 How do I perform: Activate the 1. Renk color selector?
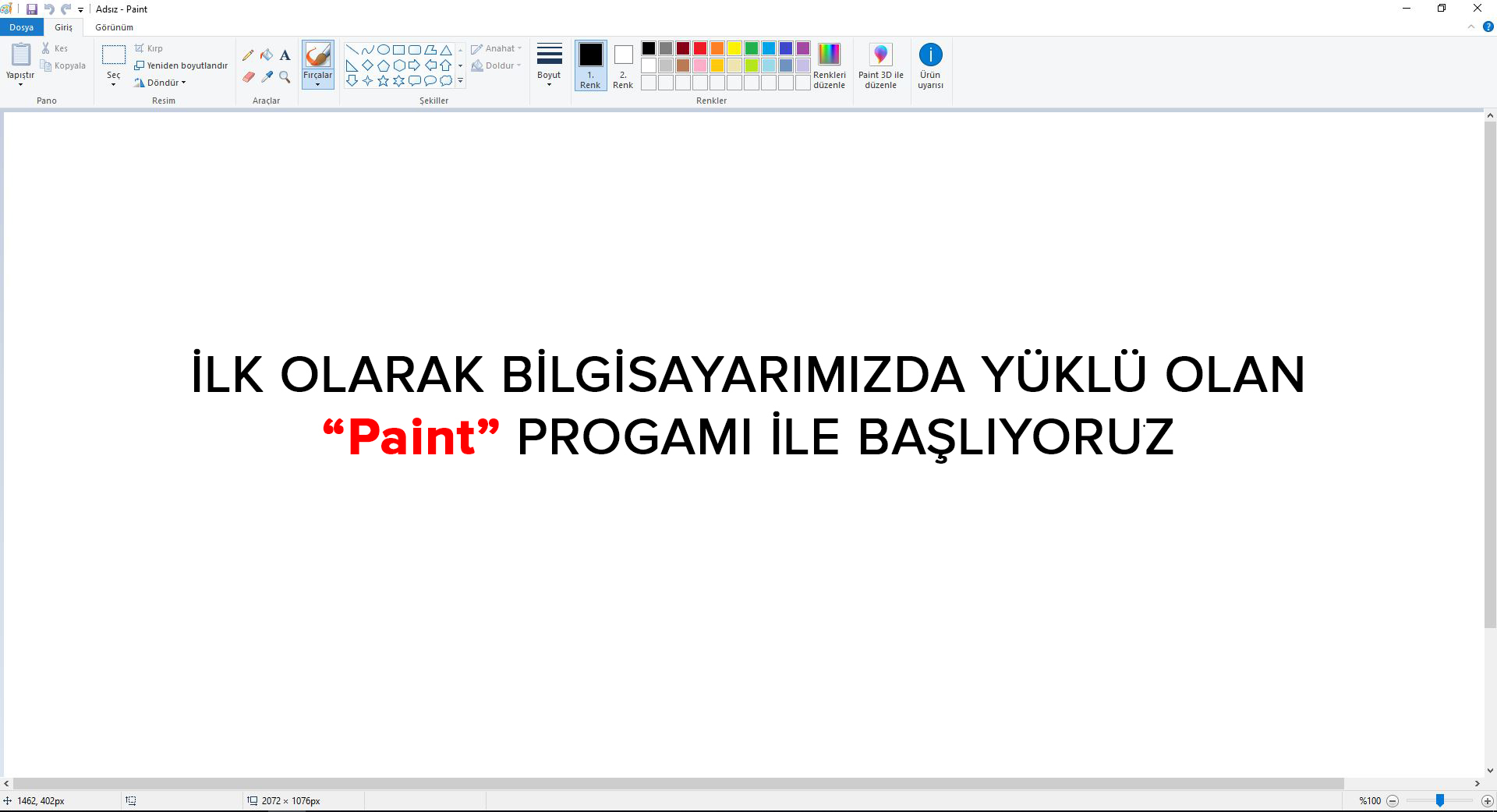click(590, 65)
